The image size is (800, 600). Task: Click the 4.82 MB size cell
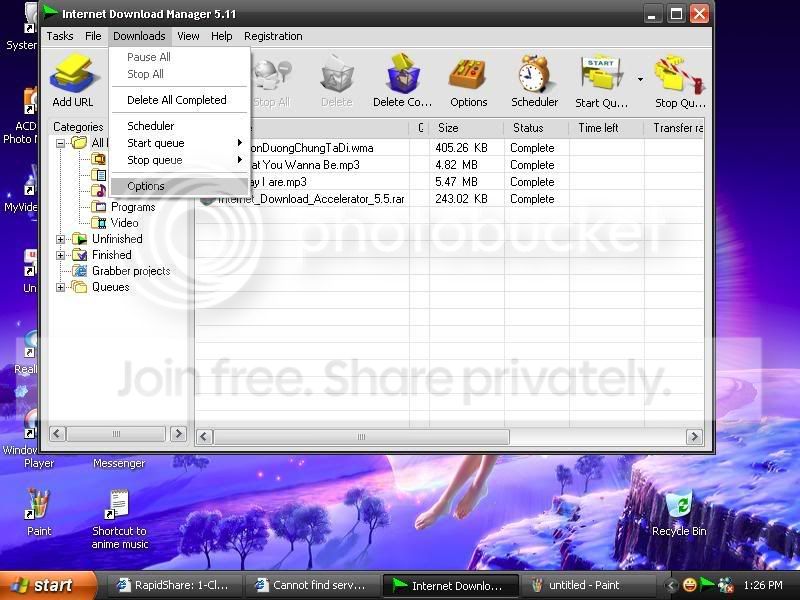click(456, 165)
